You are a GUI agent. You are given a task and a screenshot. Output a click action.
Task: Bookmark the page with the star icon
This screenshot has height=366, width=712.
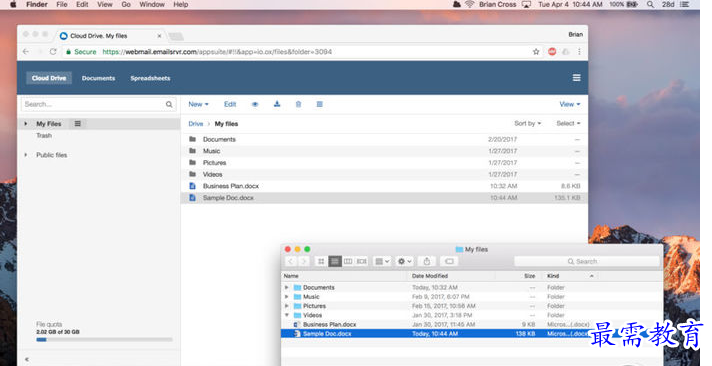coord(536,52)
